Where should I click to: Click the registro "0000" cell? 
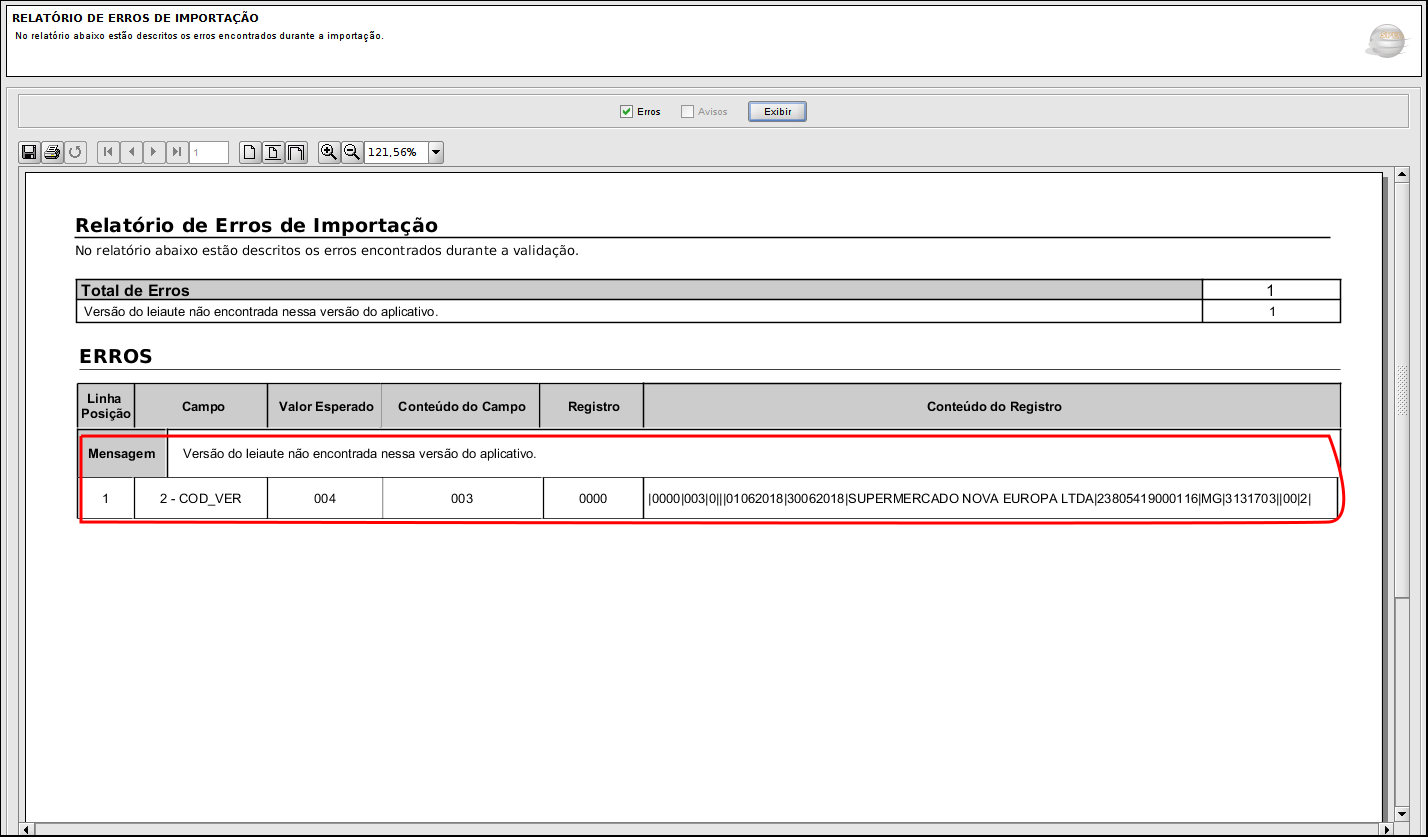593,498
